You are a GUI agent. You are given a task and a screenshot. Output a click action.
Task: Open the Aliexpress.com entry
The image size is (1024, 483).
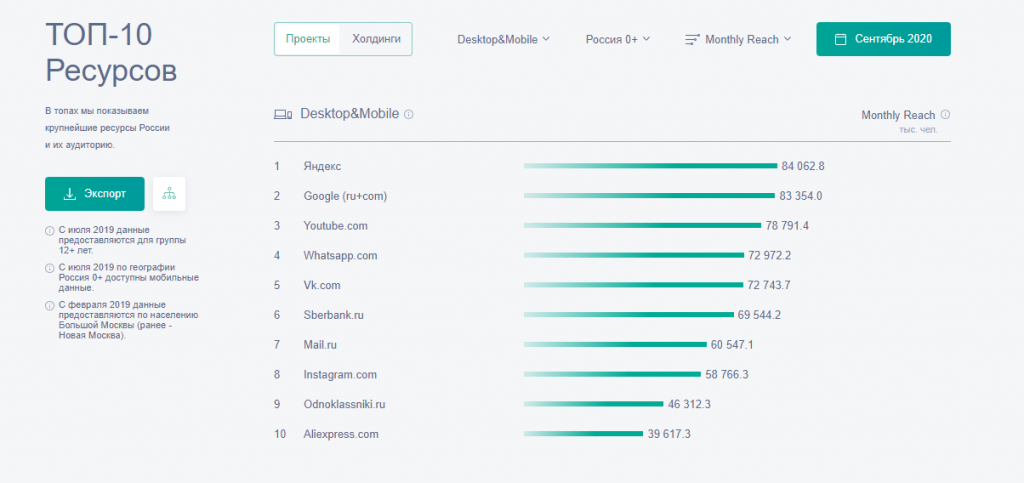[x=341, y=434]
